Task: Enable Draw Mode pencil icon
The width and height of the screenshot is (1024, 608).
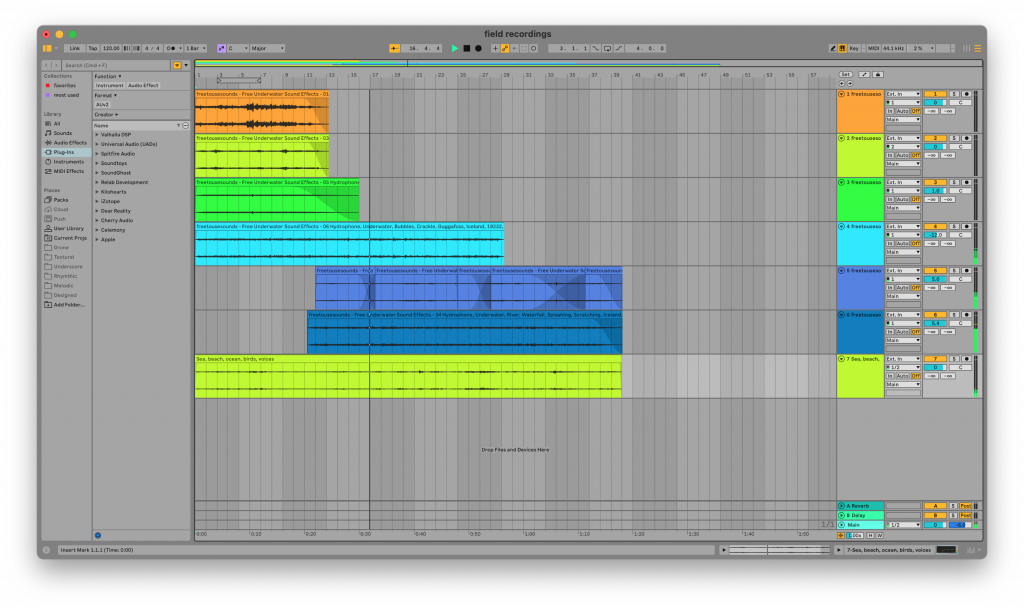Action: point(833,48)
